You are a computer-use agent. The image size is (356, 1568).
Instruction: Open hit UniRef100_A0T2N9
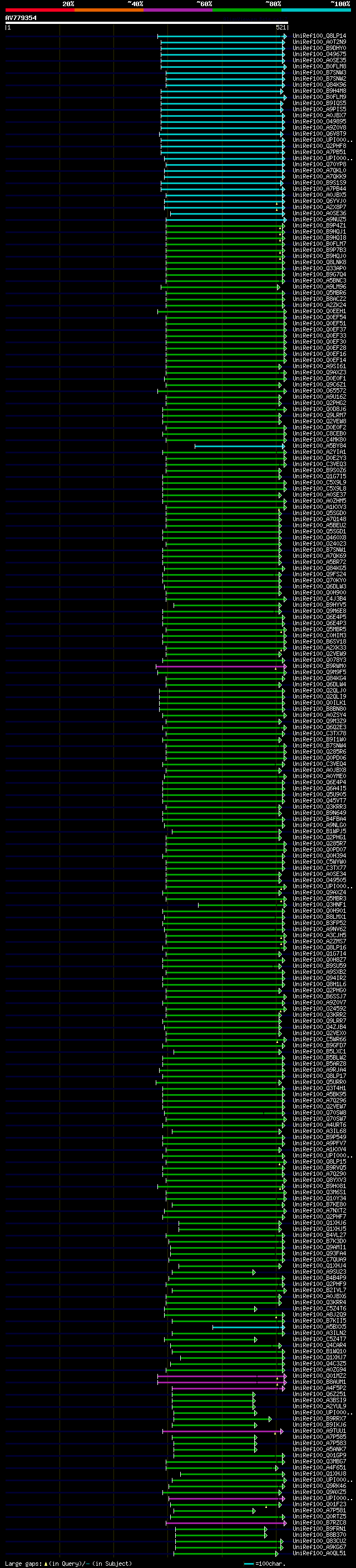[319, 42]
